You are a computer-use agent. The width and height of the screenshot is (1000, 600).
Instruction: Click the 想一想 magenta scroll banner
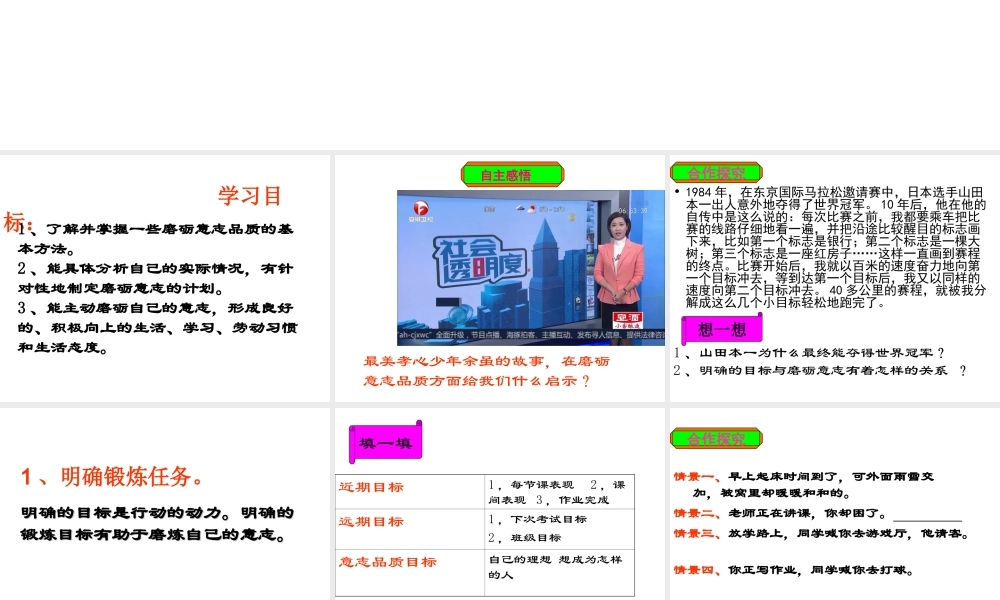pos(722,330)
